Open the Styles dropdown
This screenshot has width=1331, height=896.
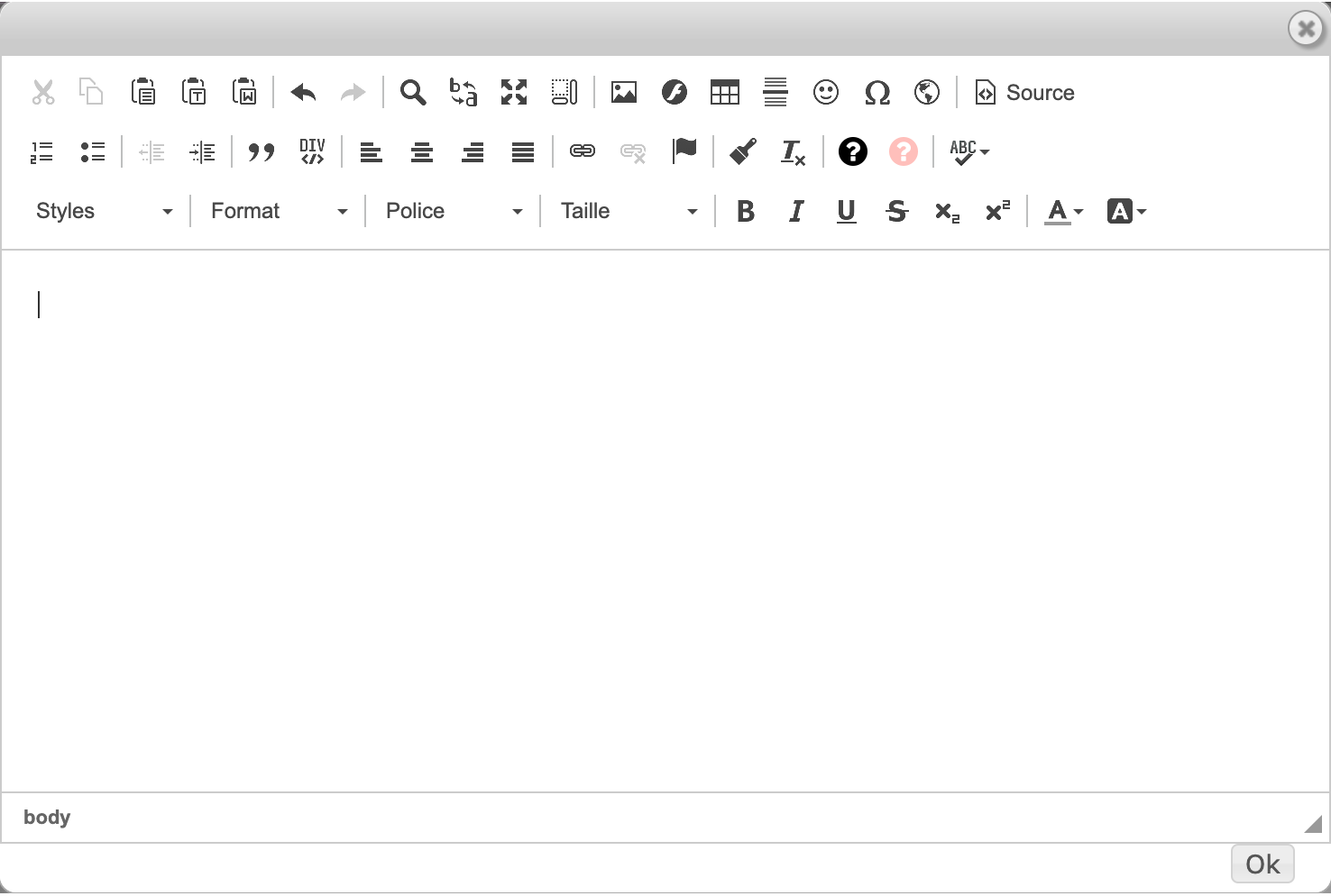(x=104, y=211)
